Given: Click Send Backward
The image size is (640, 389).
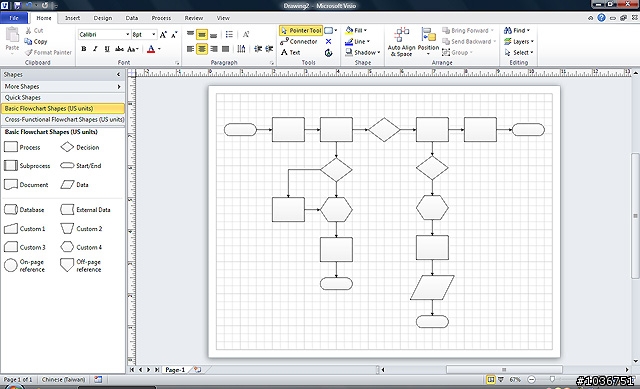Looking at the screenshot, I should 469,42.
